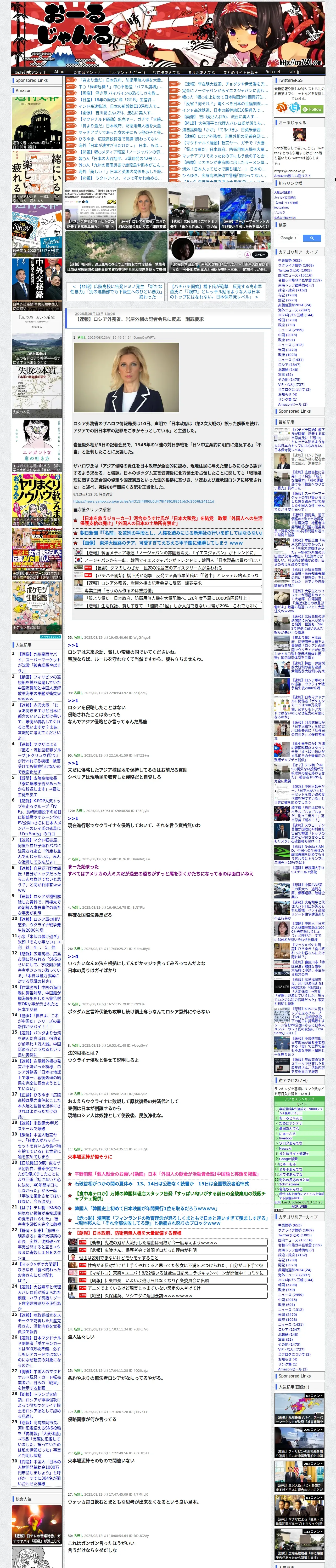This screenshot has width=336, height=1568.
Task: Click the おーるじゃんる site logo banner
Action: pos(168,33)
